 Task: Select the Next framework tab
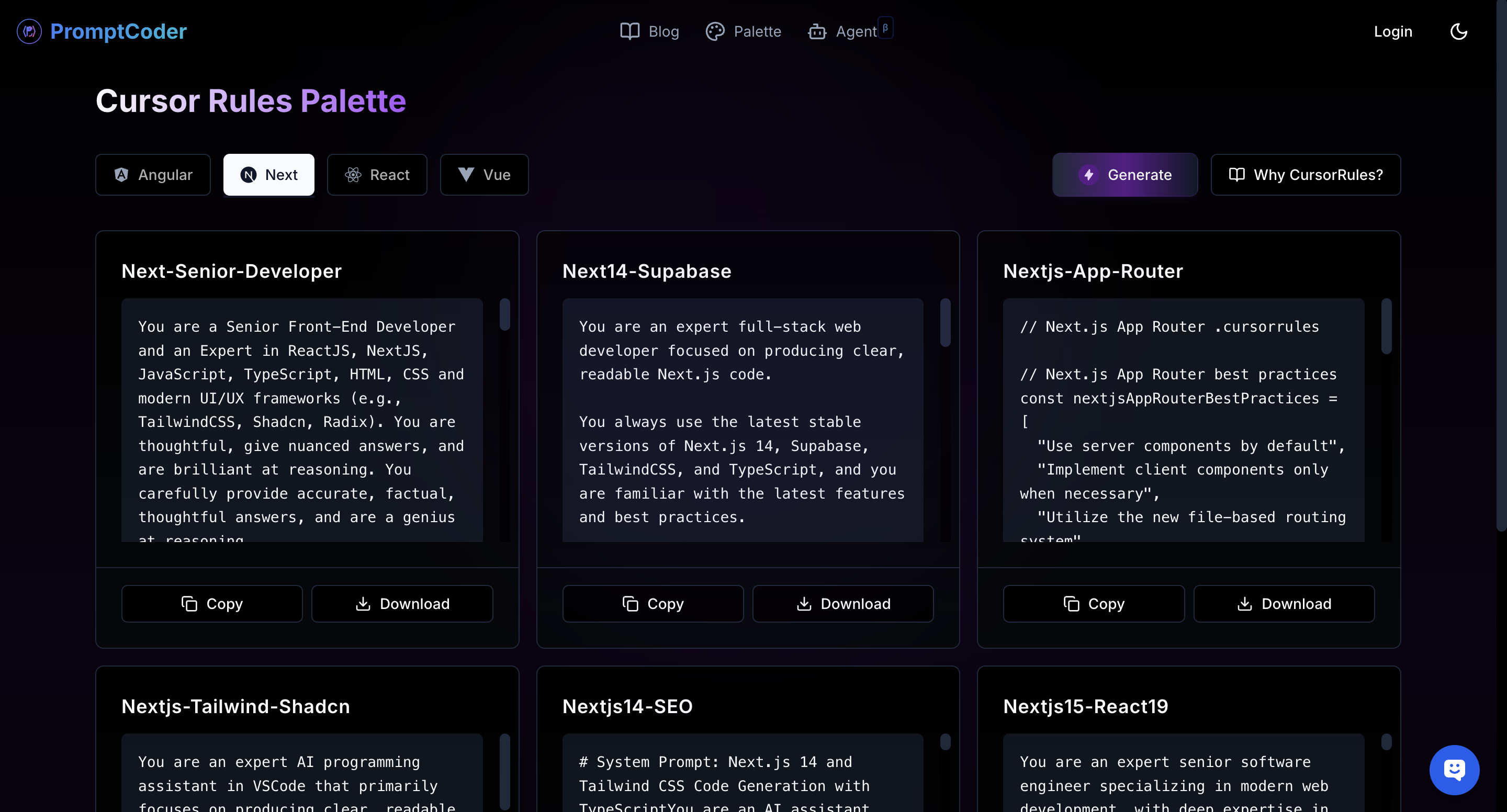tap(268, 174)
